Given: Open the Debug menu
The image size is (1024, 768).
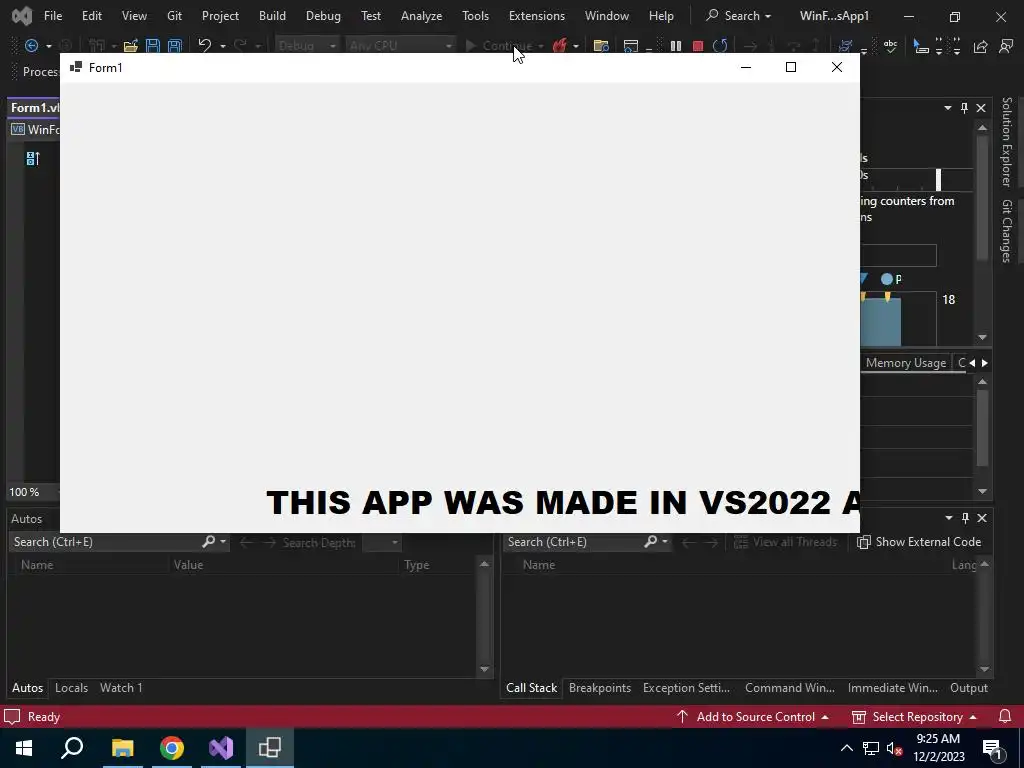Looking at the screenshot, I should tap(323, 16).
